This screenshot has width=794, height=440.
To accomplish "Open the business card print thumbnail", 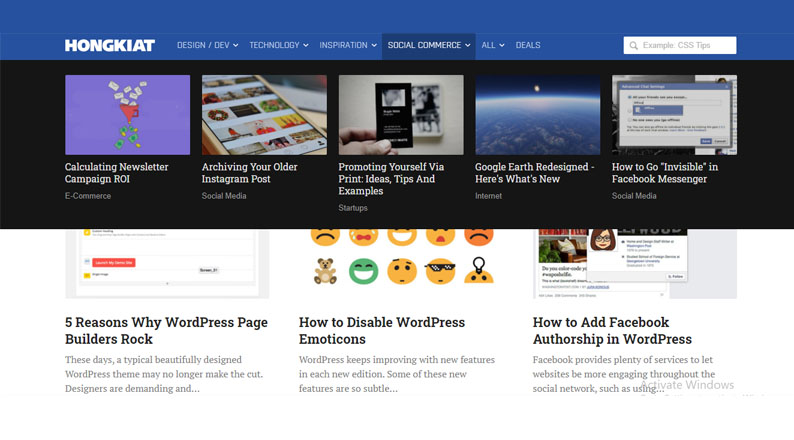I will 401,115.
